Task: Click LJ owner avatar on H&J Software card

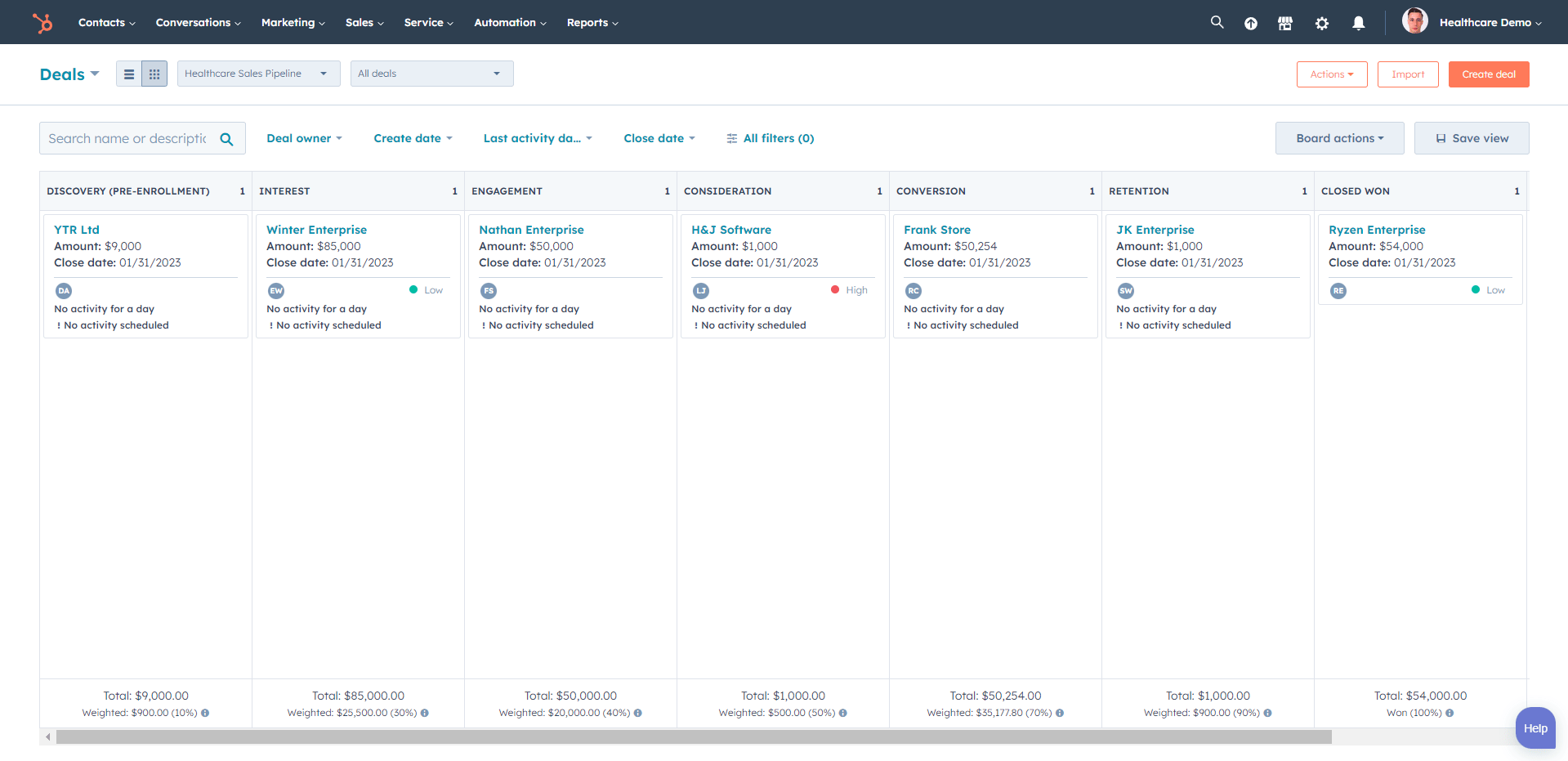Action: (701, 291)
